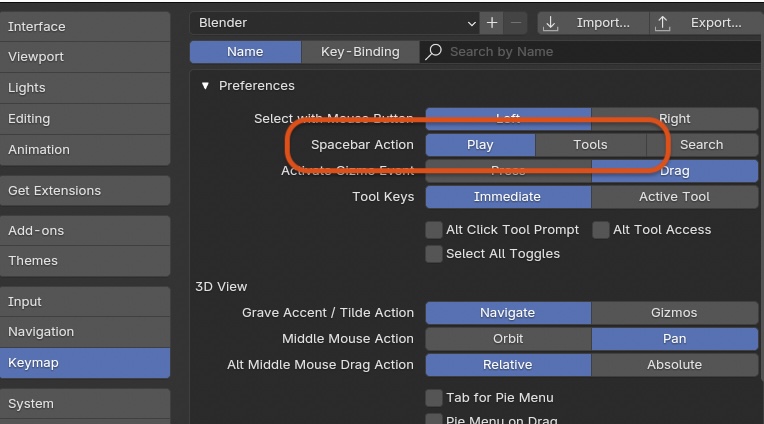Open the Blender keymap preset dropdown
Screen dimensions: 764x424
point(334,23)
